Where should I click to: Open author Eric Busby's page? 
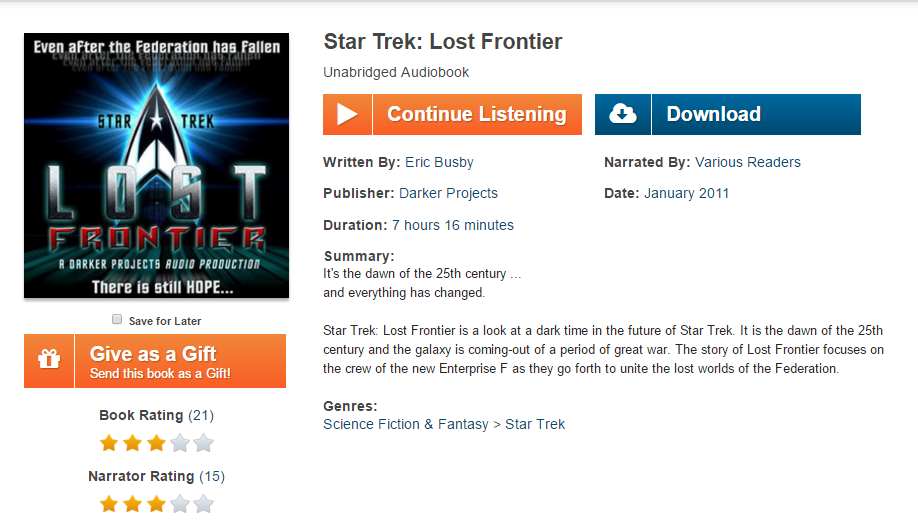point(439,162)
